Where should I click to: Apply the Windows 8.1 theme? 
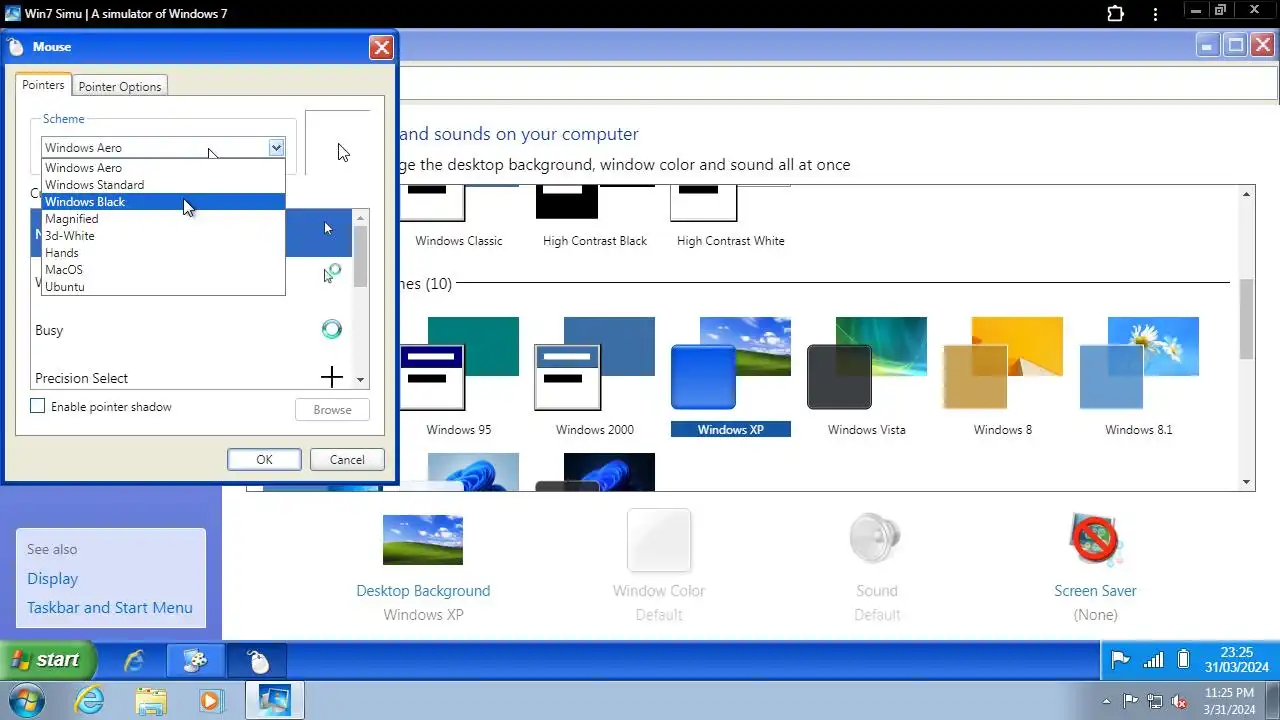(1139, 377)
